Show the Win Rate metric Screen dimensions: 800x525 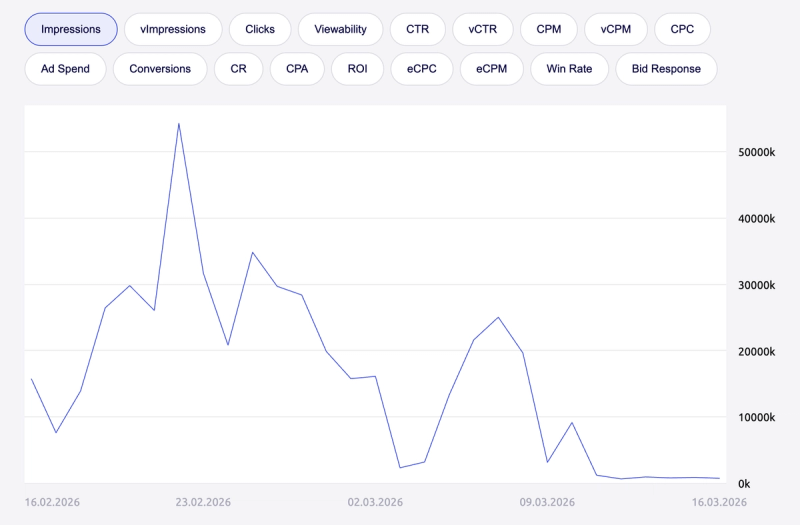pyautogui.click(x=569, y=69)
